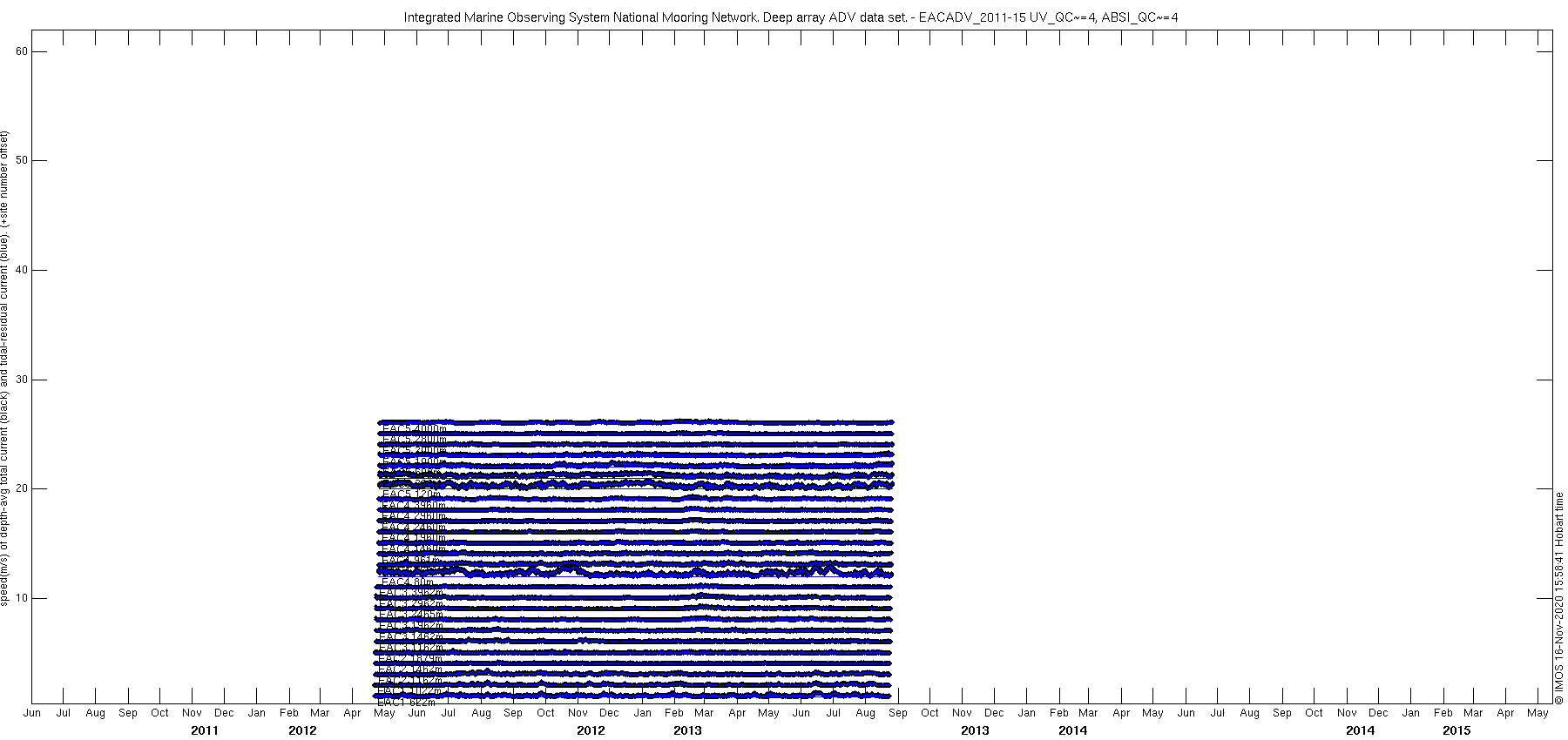
Task: Click the y-axis tick label 20
Action: pos(22,488)
